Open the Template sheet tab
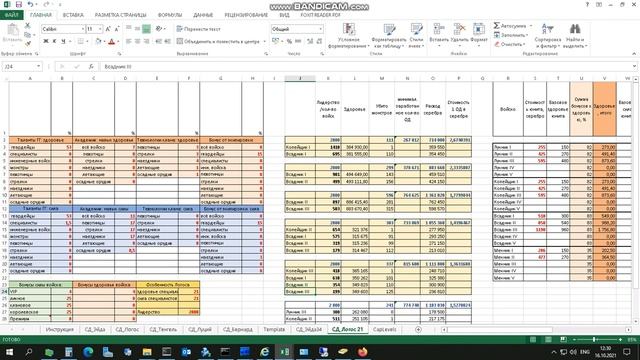This screenshot has width=640, height=360. (x=274, y=329)
